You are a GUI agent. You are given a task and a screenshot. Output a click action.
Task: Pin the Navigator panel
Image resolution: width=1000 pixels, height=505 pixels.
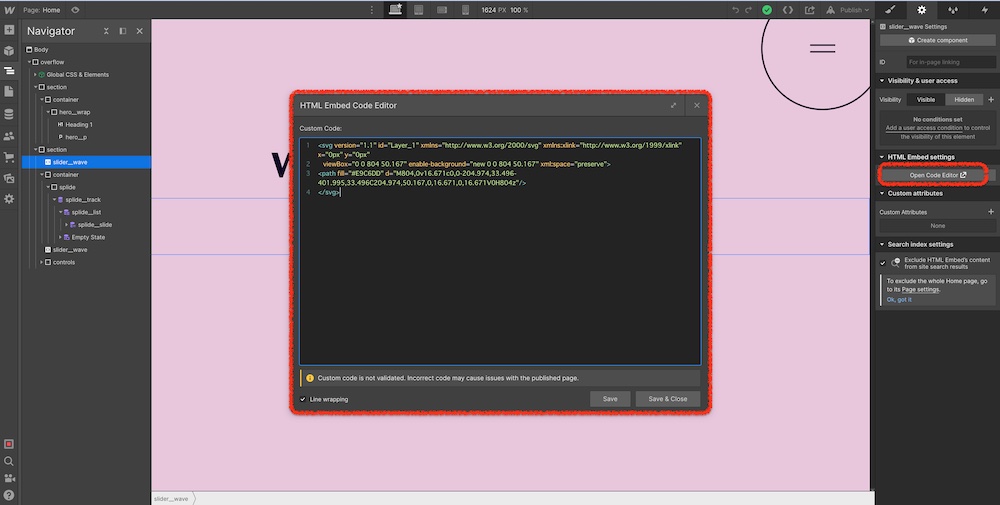pyautogui.click(x=122, y=31)
